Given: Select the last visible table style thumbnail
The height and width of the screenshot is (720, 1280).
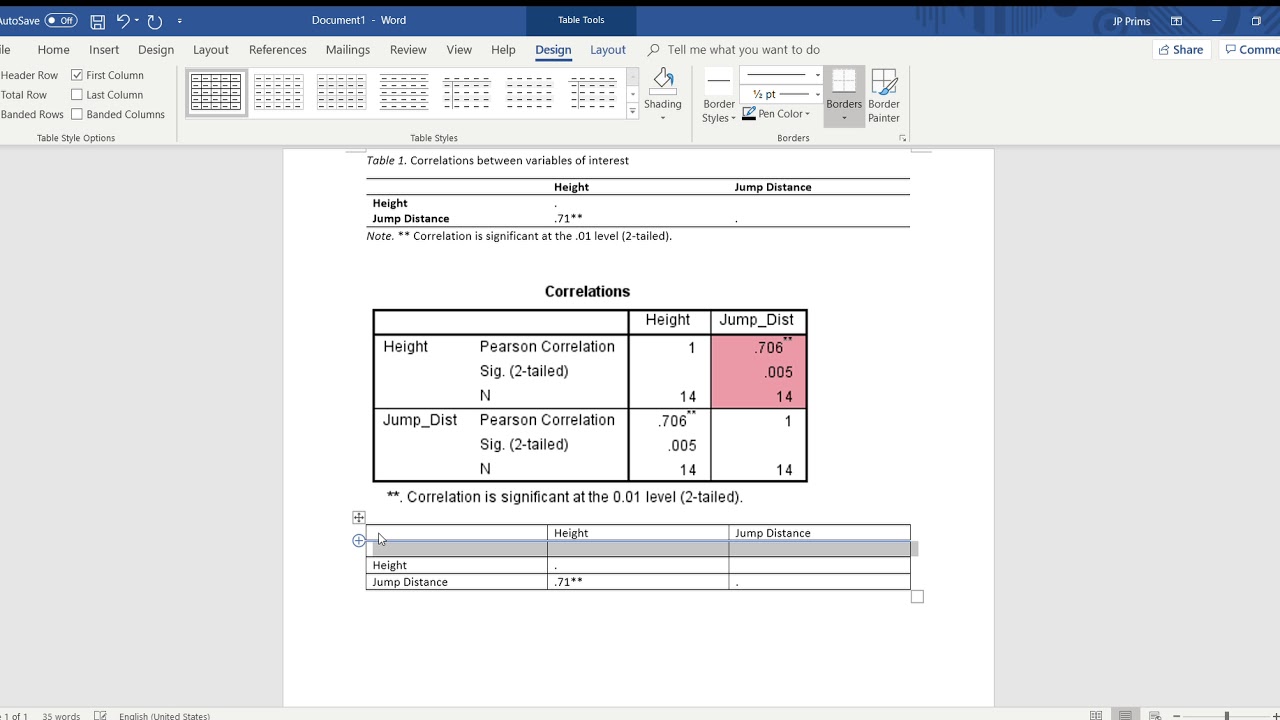Looking at the screenshot, I should (593, 93).
